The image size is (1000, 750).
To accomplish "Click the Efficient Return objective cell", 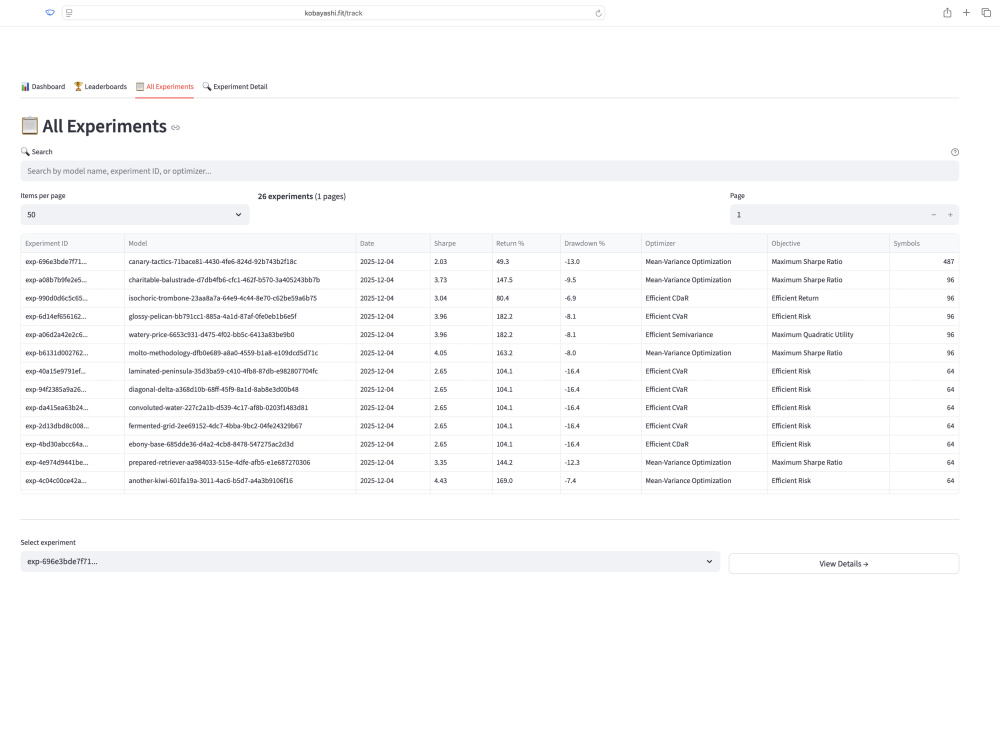I will coord(828,298).
